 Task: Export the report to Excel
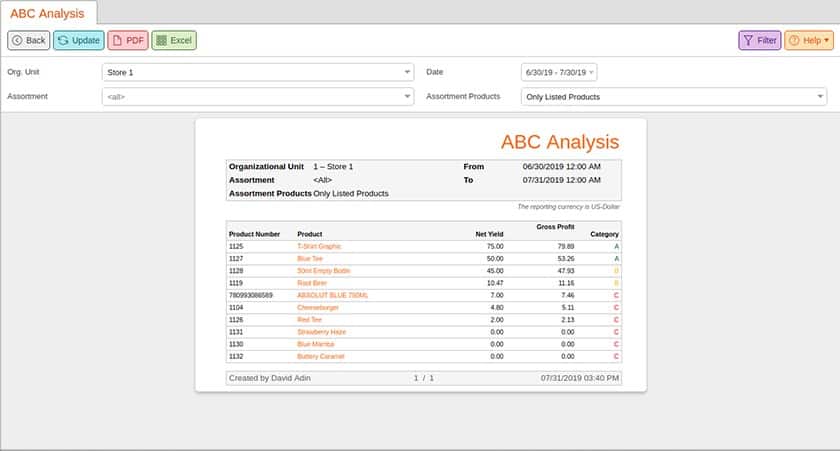pyautogui.click(x=174, y=41)
